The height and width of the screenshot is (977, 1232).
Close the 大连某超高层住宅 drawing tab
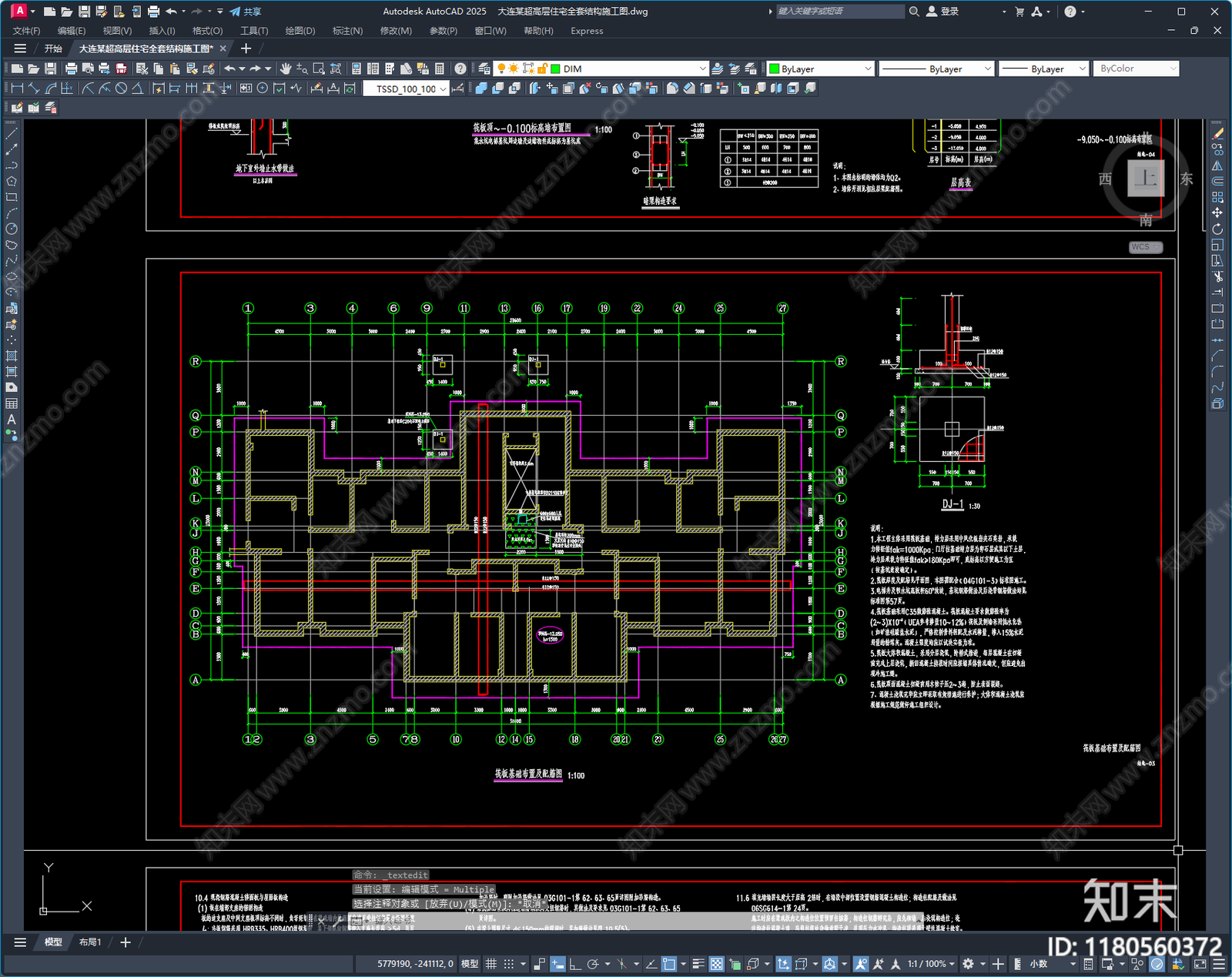(x=223, y=49)
